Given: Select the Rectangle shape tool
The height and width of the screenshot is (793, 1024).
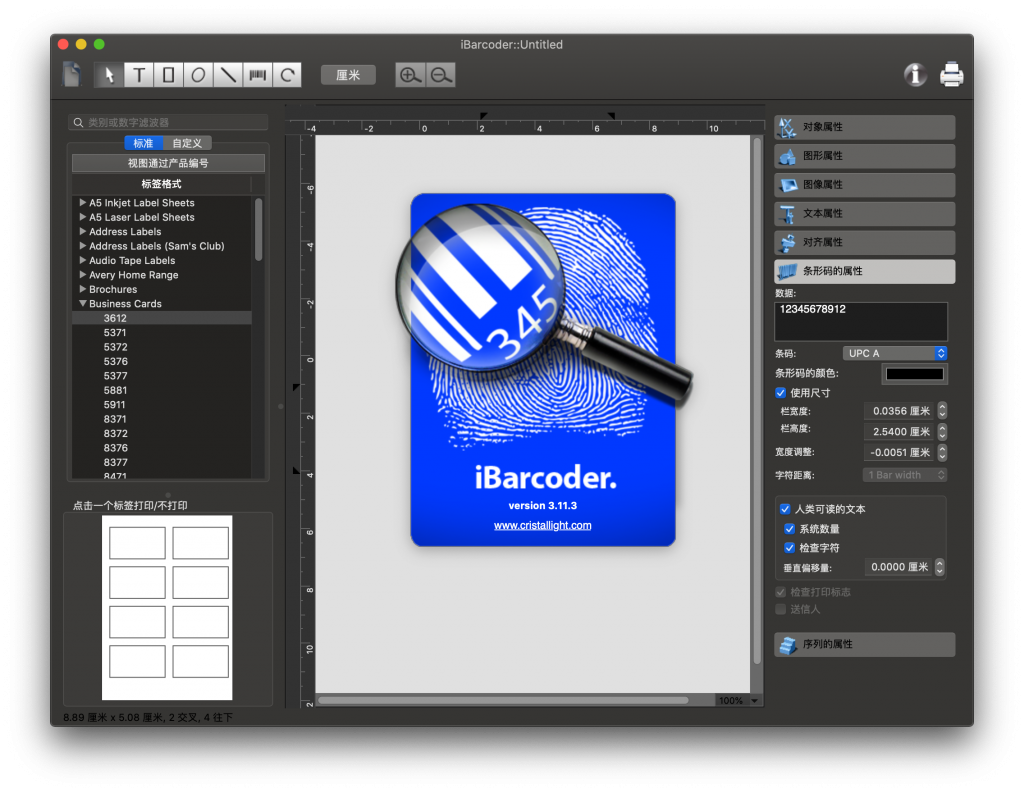Looking at the screenshot, I should [x=168, y=75].
